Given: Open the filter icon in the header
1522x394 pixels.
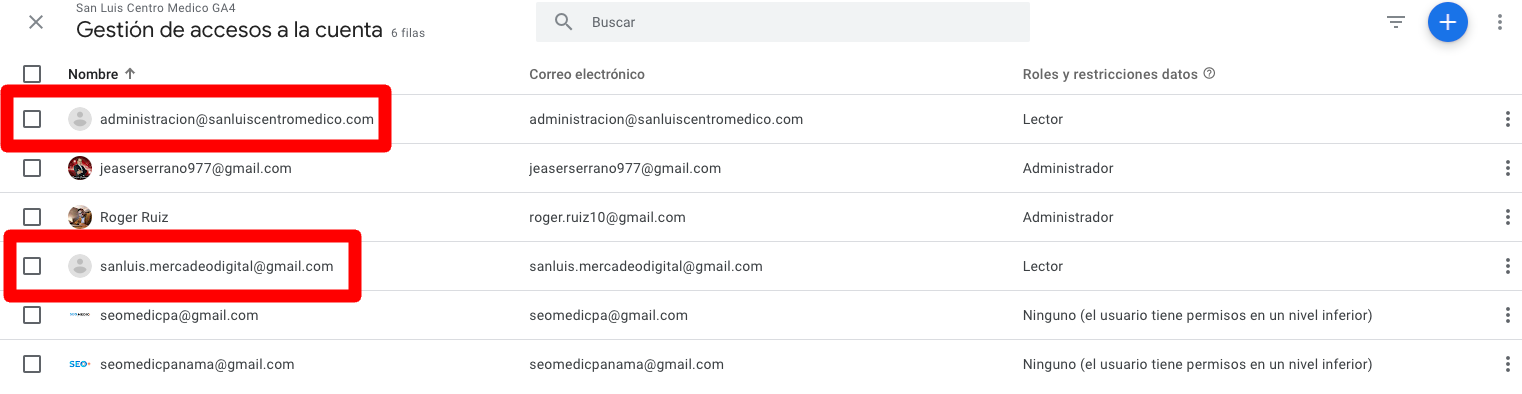Looking at the screenshot, I should (x=1396, y=22).
